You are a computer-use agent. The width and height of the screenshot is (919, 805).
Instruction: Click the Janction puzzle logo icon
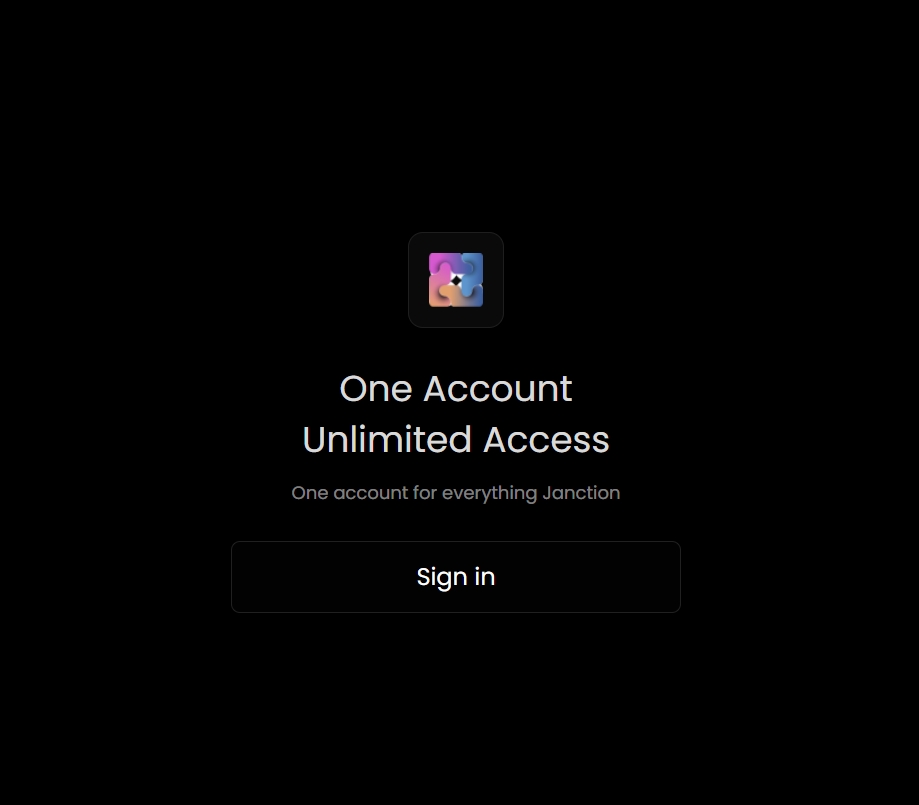(x=456, y=280)
